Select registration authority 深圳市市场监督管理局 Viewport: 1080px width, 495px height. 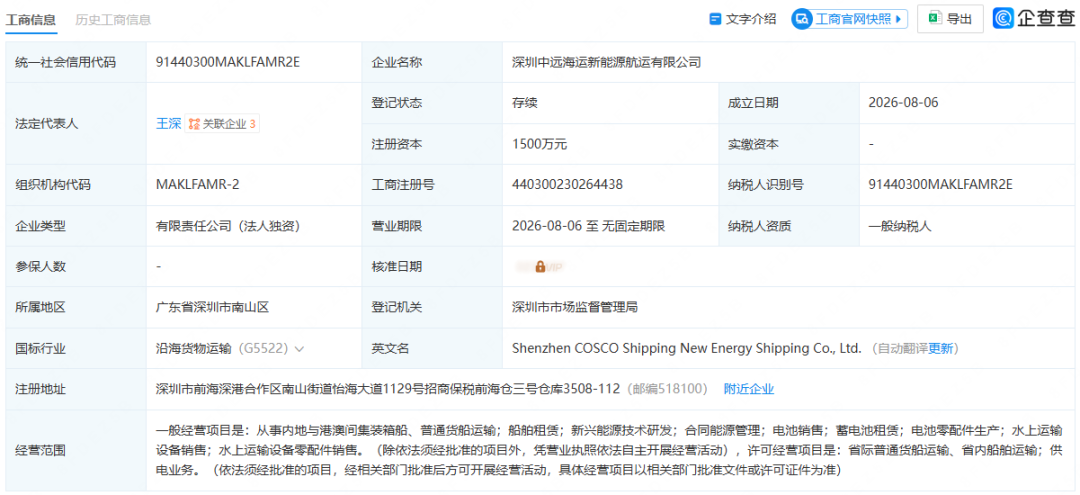pyautogui.click(x=574, y=308)
